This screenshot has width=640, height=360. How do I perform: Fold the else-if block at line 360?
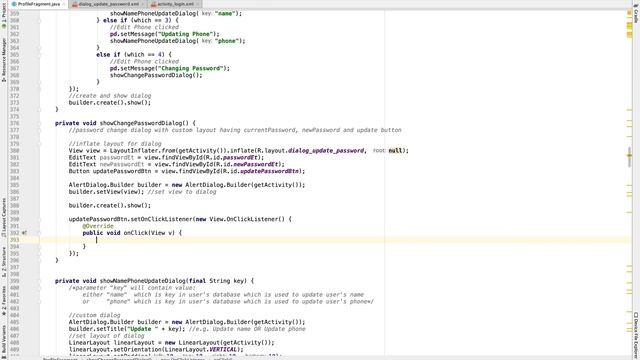pyautogui.click(x=40, y=20)
